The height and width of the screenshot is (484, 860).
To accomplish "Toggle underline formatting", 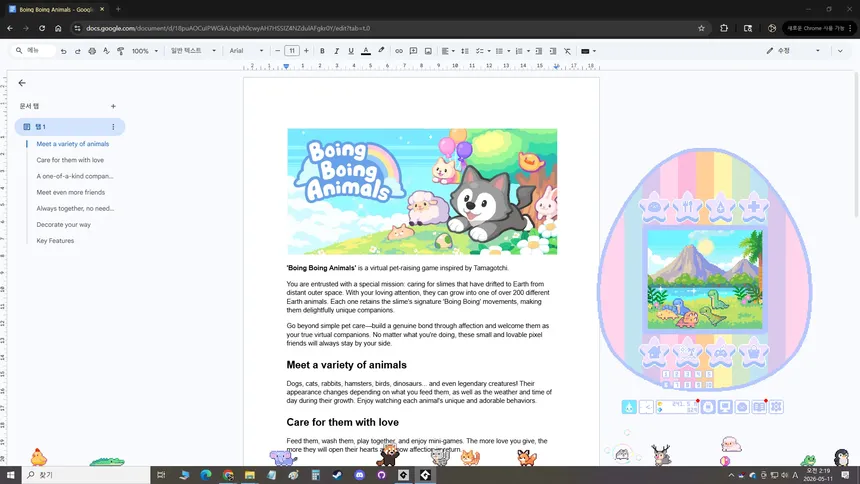I will click(x=351, y=51).
